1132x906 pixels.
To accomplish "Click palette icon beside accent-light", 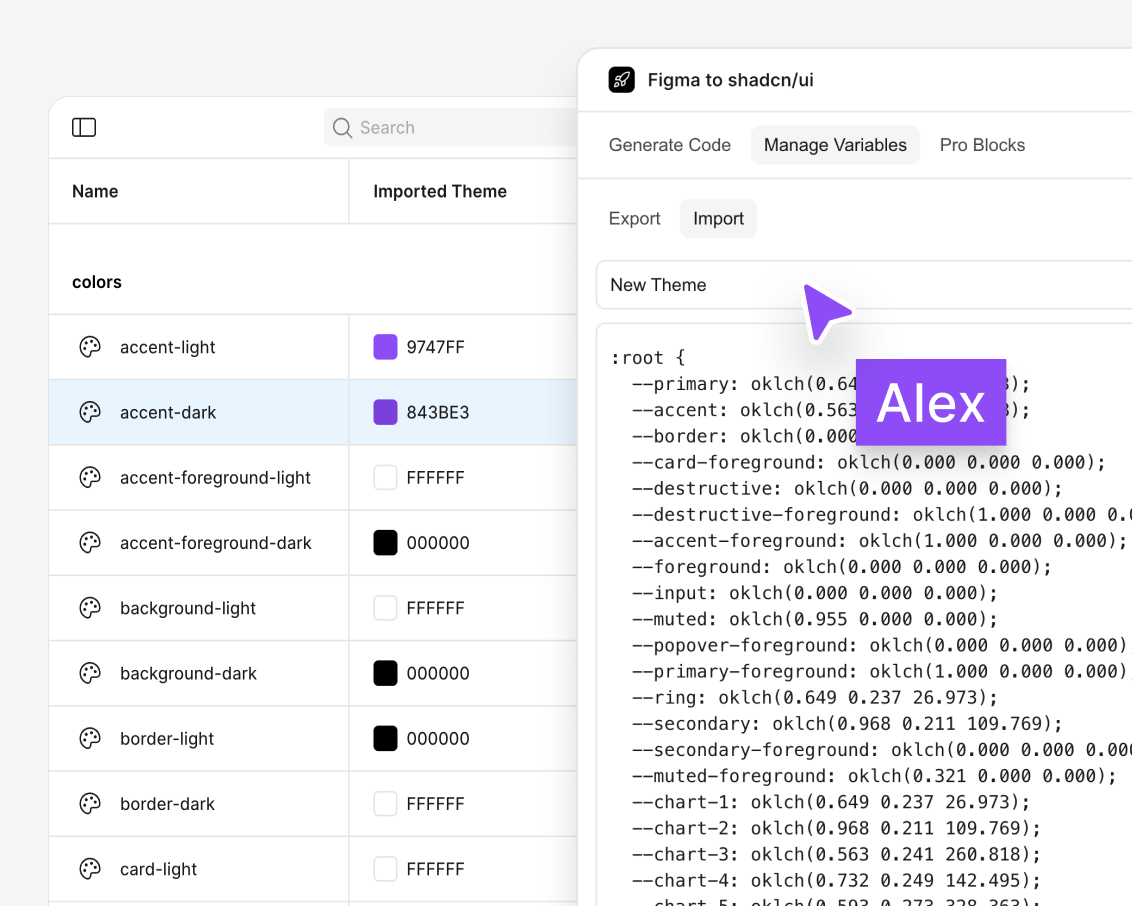I will coord(90,347).
